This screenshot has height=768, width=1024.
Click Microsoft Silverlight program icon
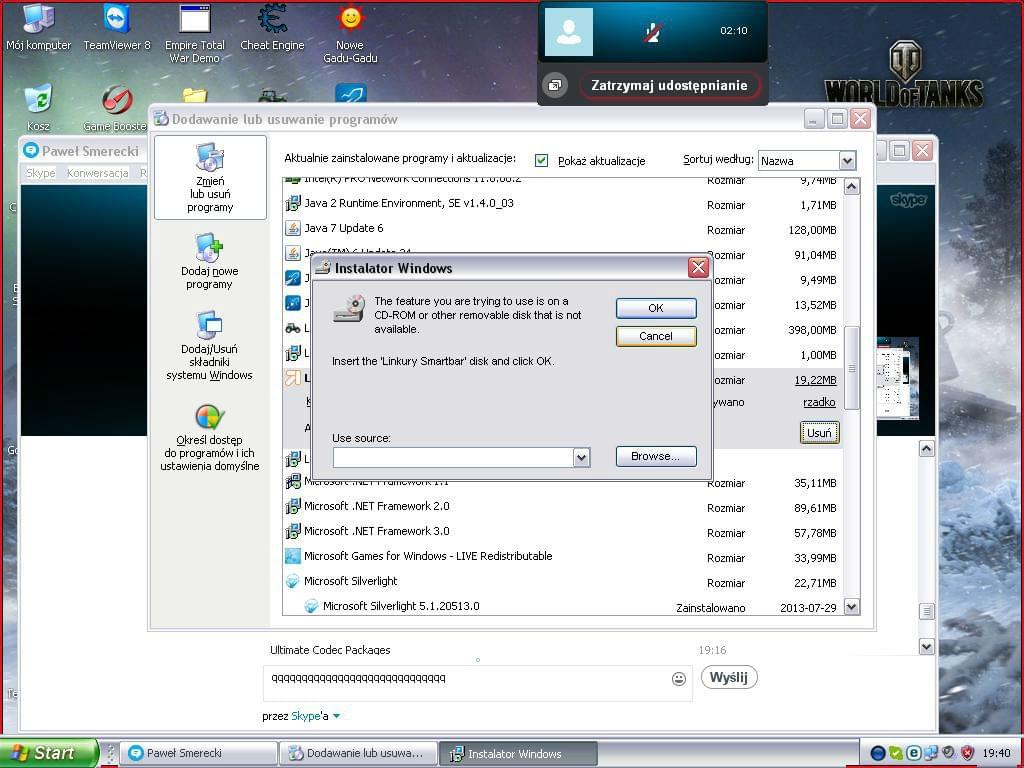[293, 581]
